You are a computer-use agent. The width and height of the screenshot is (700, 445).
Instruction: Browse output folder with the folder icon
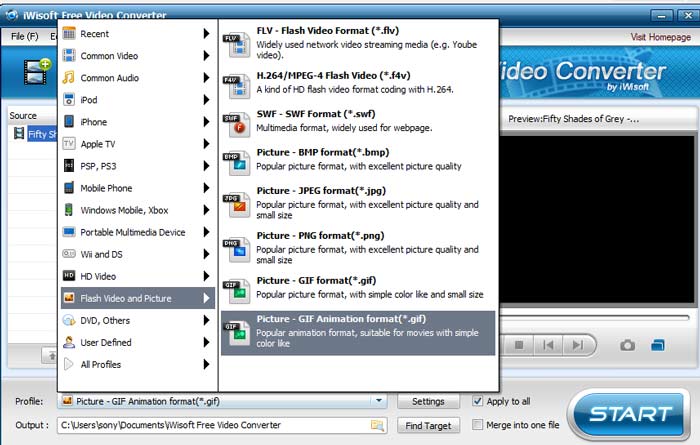coord(377,425)
